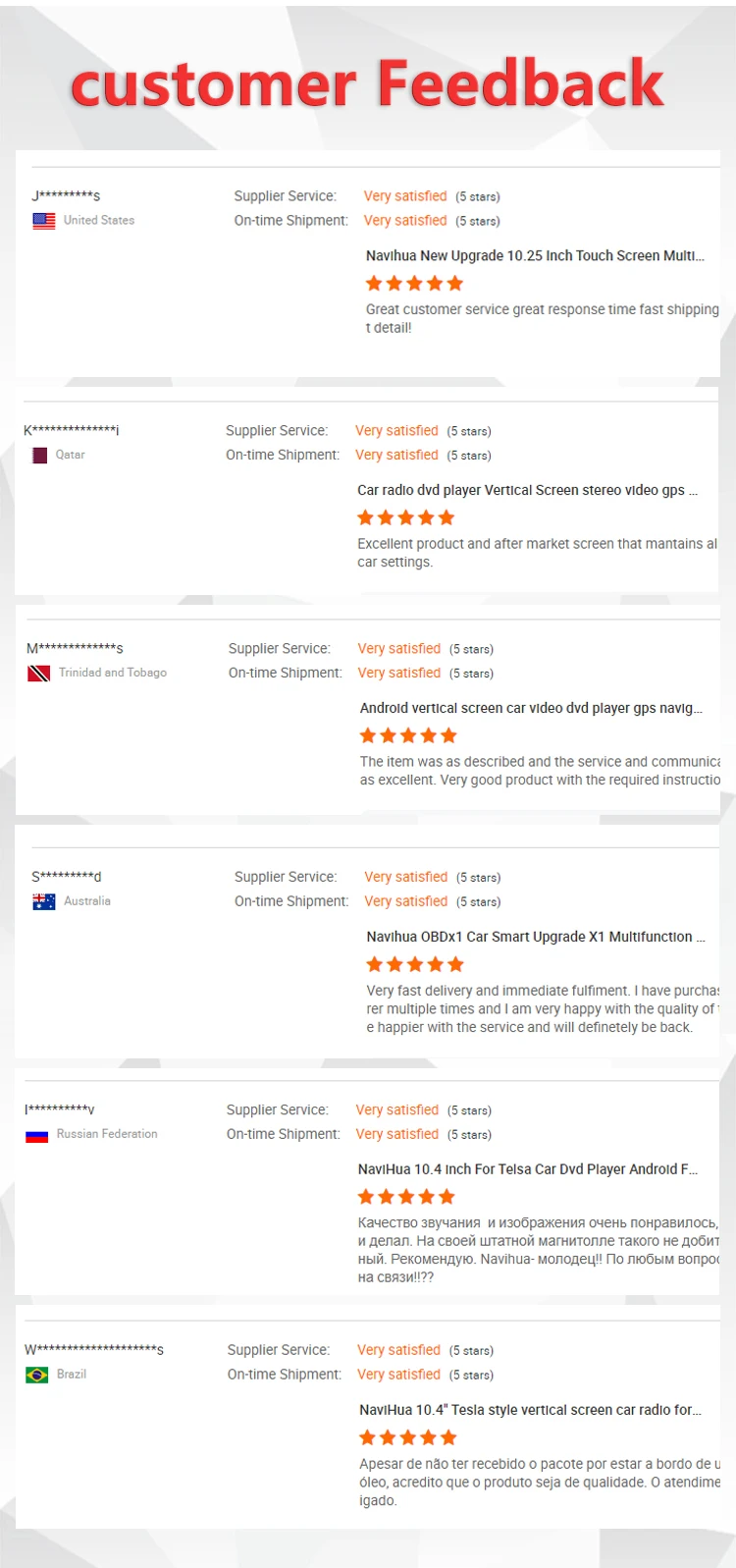The width and height of the screenshot is (736, 1568).
Task: Open Car radio dvd player Vertical Screen link
Action: pos(527,491)
